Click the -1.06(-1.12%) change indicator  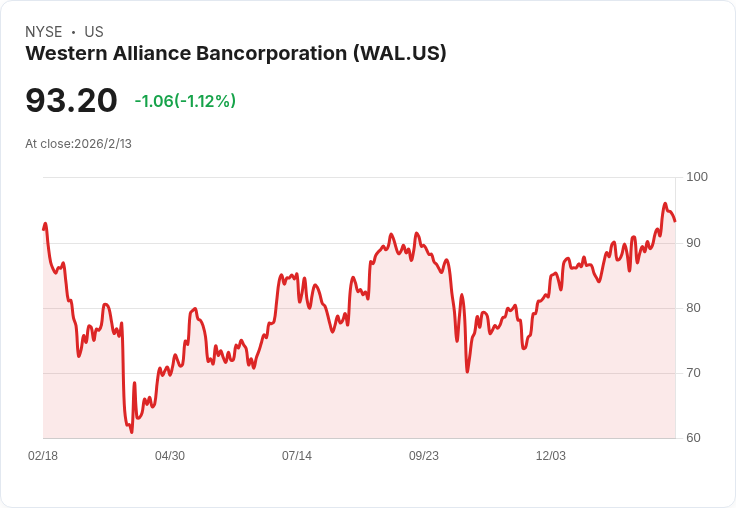[x=185, y=101]
